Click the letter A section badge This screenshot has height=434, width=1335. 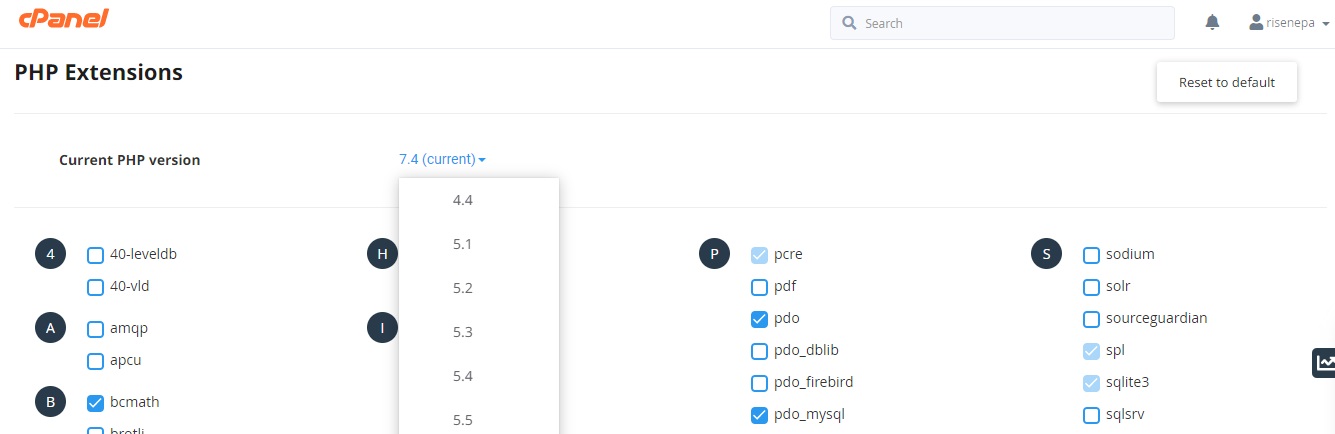click(50, 328)
